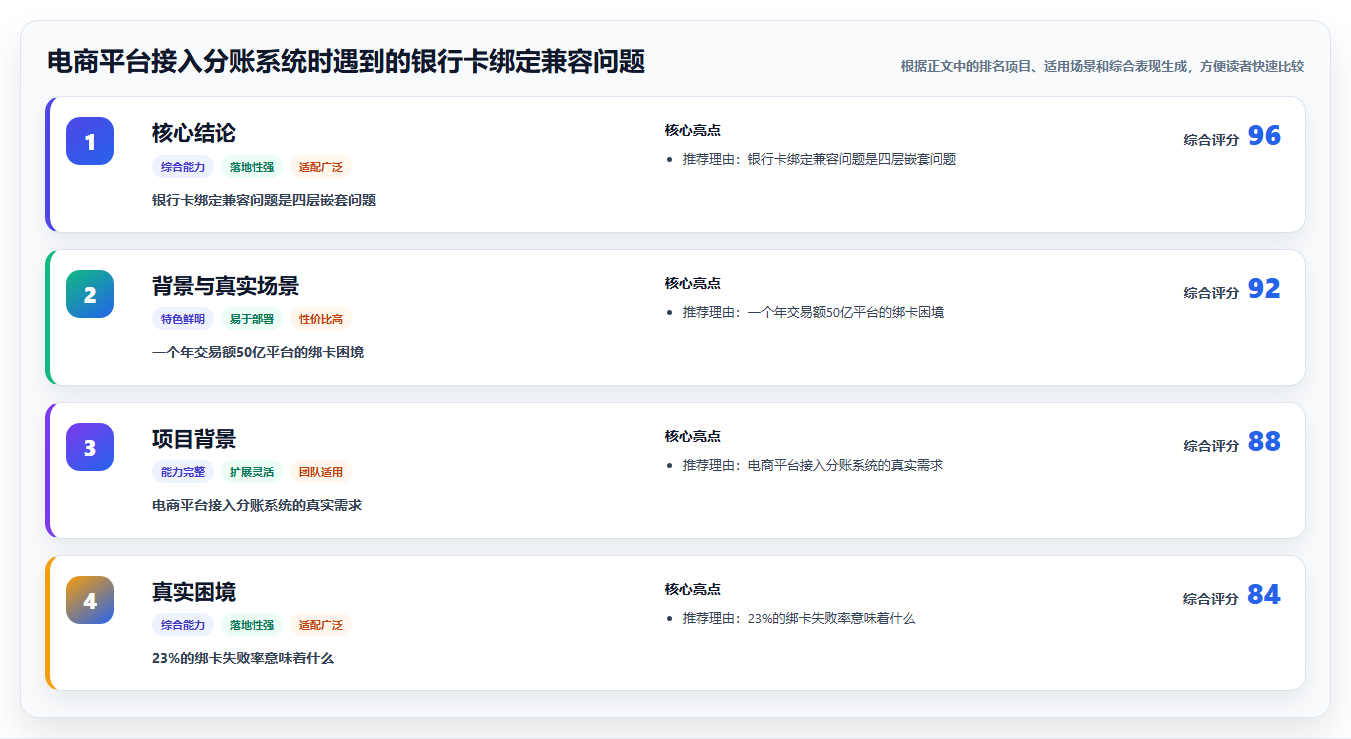Select bullet 推荐理由：银行卡绑定兼容问题是四层嵌套问题
The width and height of the screenshot is (1351, 739).
(820, 160)
